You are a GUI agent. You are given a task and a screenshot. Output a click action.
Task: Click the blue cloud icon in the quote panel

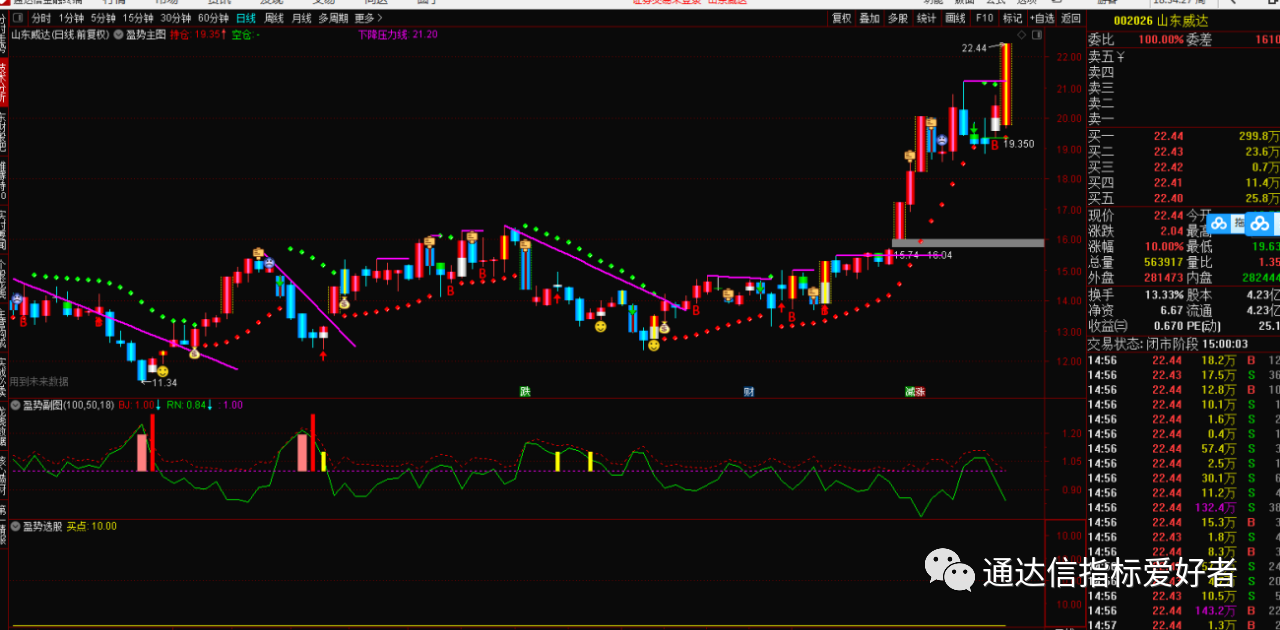point(1262,224)
